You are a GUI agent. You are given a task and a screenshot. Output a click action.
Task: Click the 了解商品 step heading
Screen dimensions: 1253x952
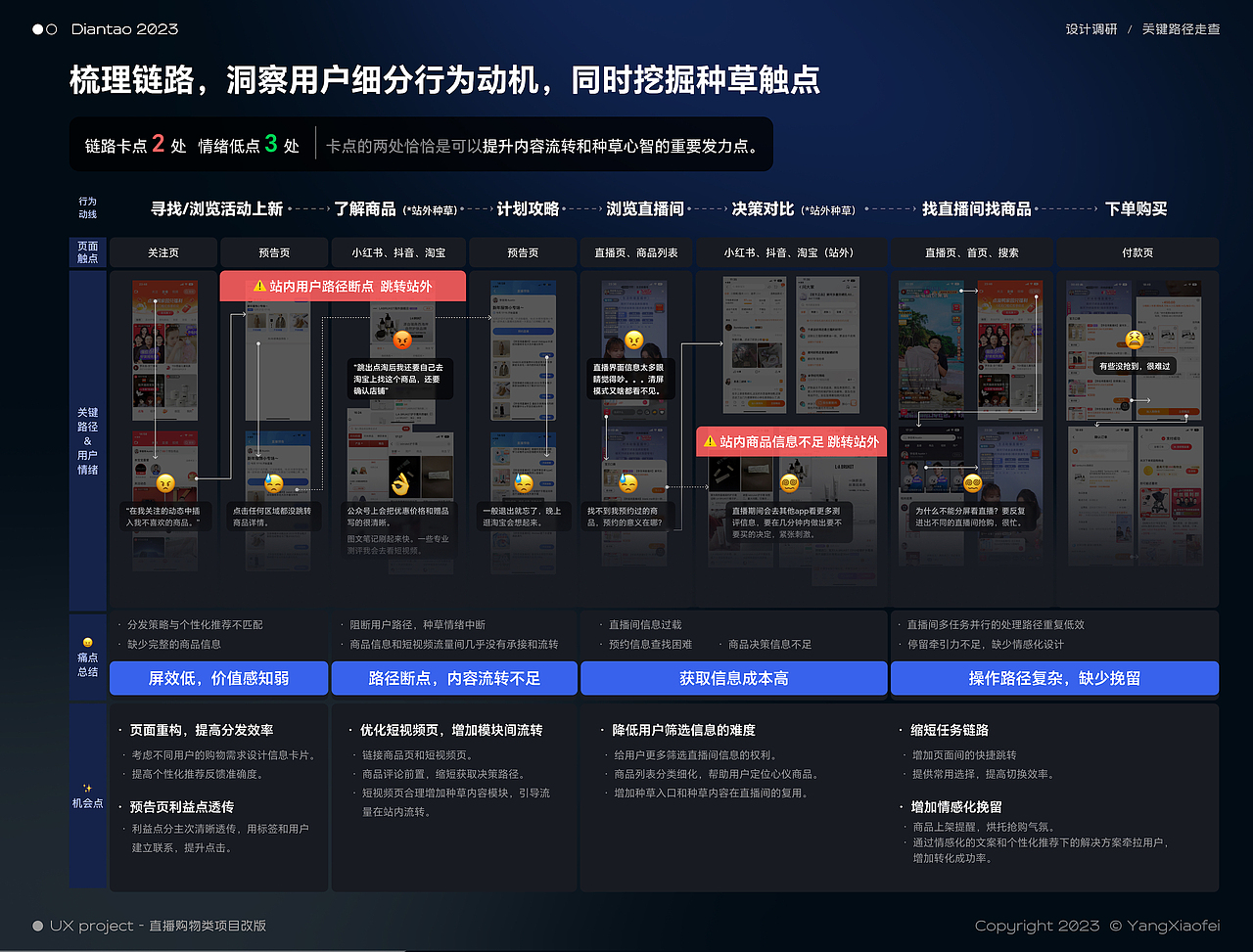364,208
